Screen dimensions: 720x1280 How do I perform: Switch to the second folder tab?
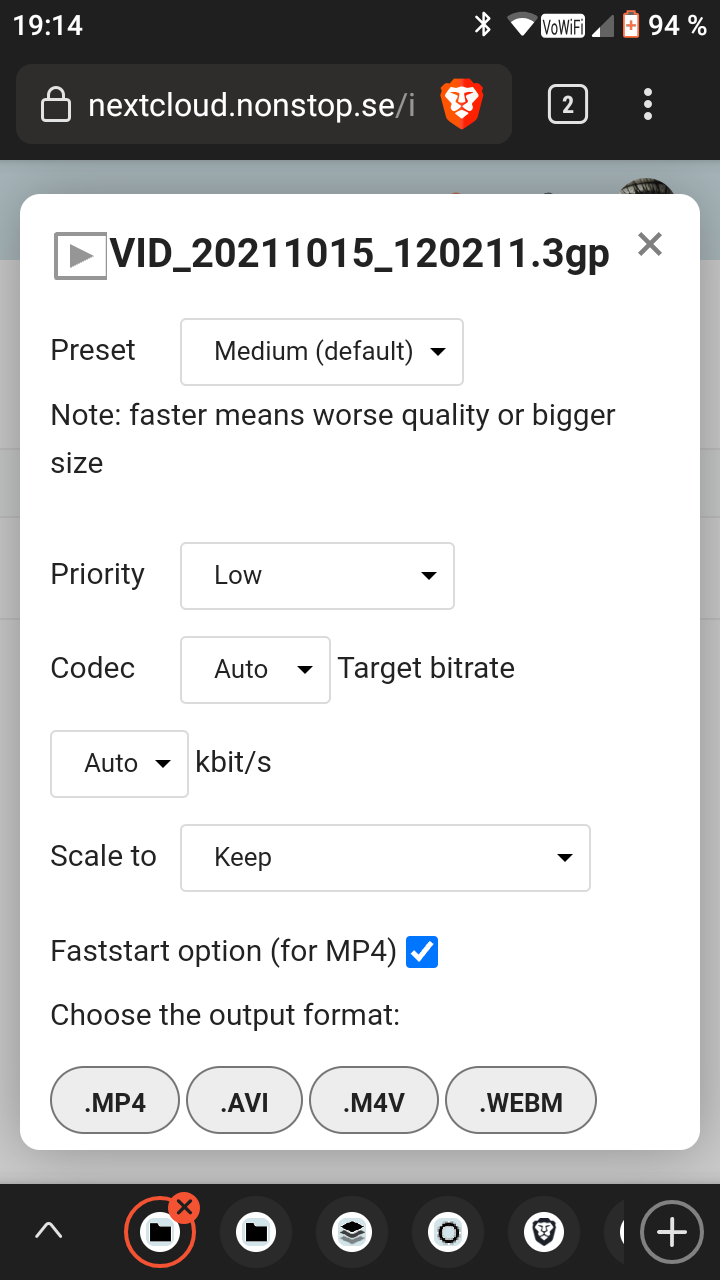pos(257,1233)
